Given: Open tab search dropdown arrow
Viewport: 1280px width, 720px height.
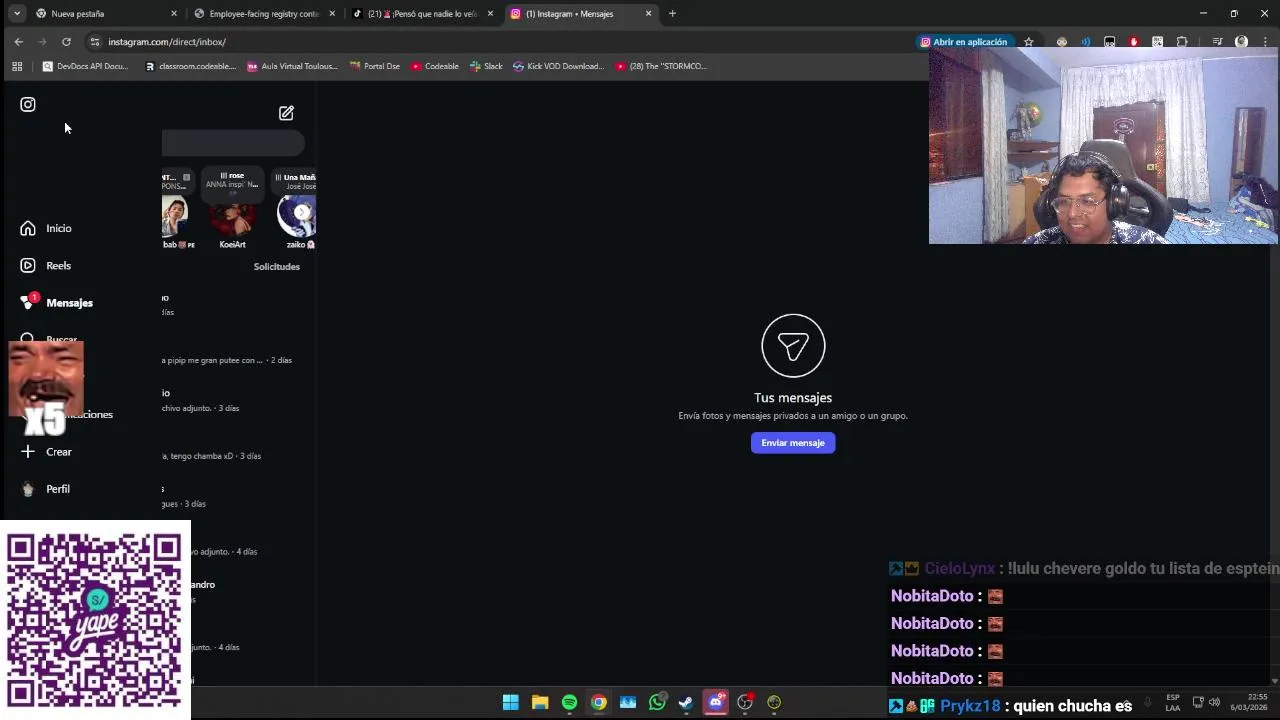Looking at the screenshot, I should 16,14.
